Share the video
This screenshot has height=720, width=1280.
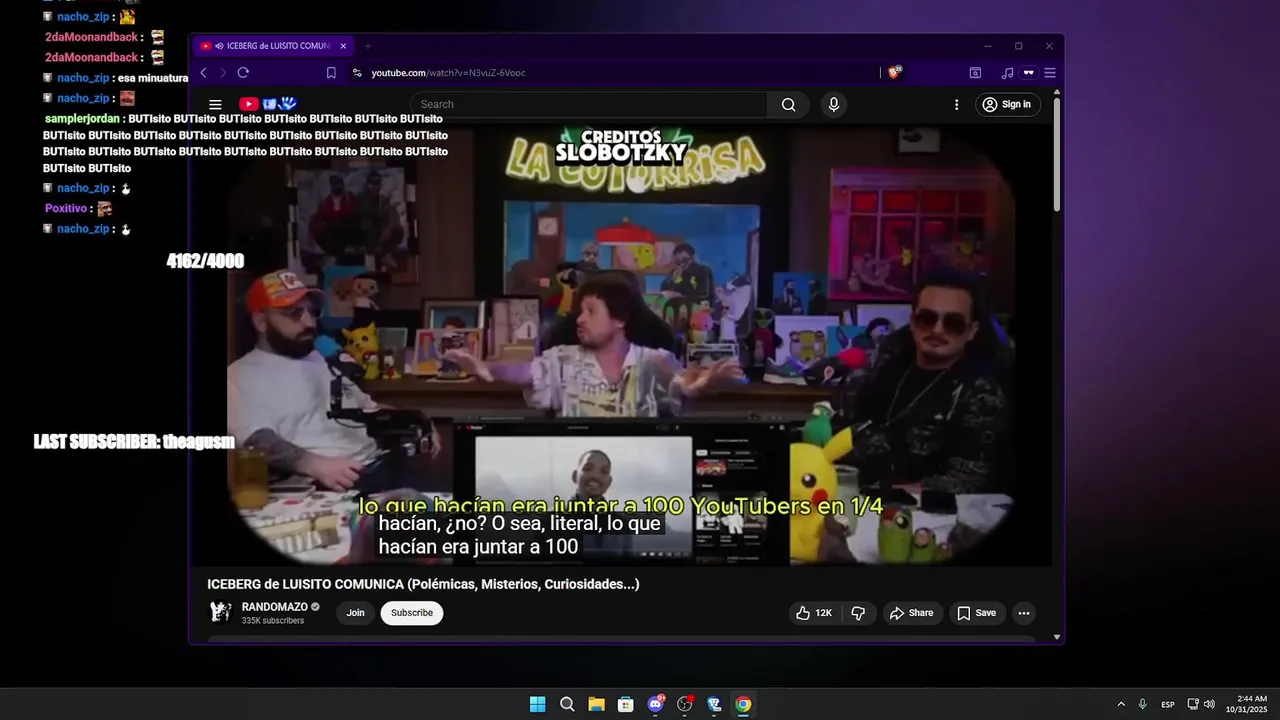point(911,613)
